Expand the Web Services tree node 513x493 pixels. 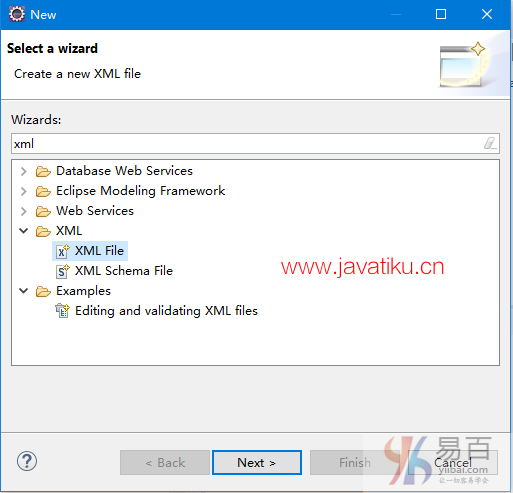(23, 211)
